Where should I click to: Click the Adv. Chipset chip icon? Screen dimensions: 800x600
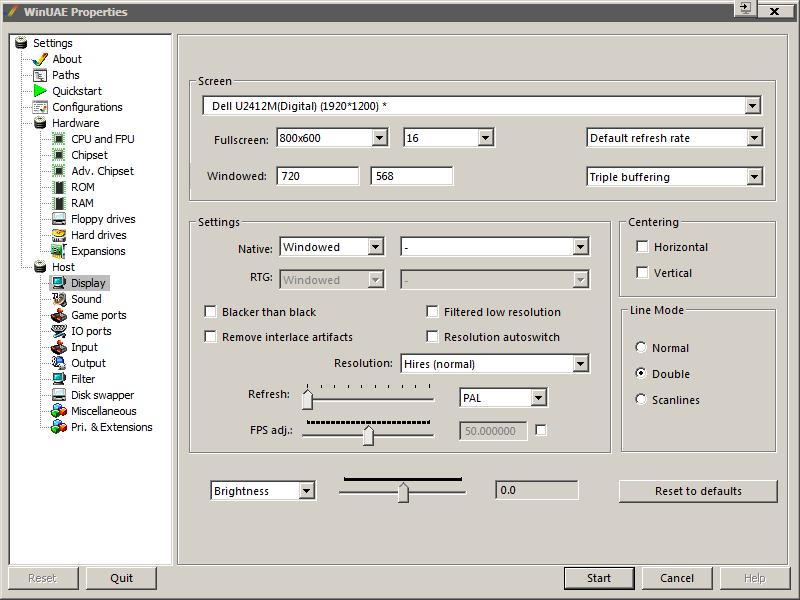59,171
